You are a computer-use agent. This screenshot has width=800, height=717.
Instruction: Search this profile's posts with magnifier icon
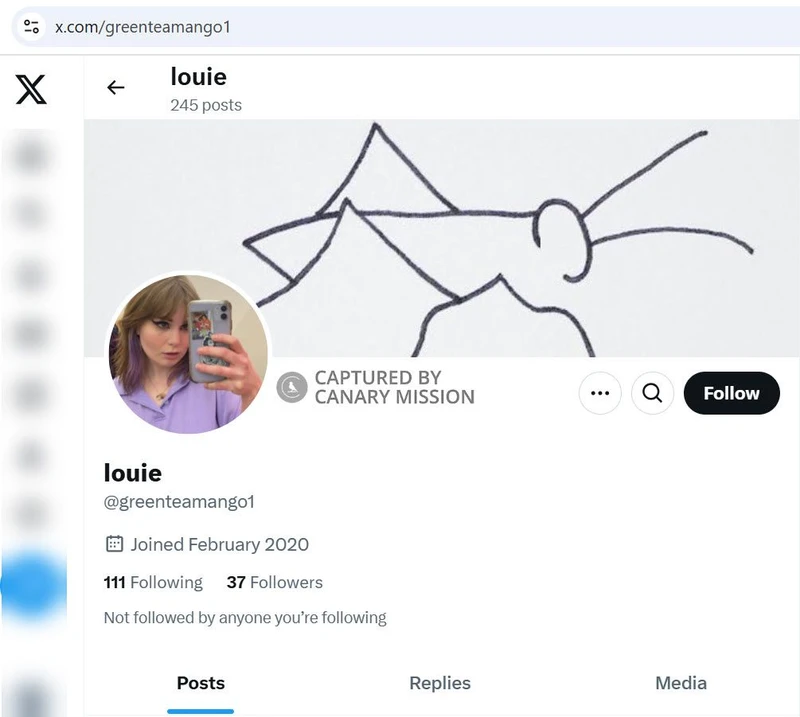coord(652,393)
